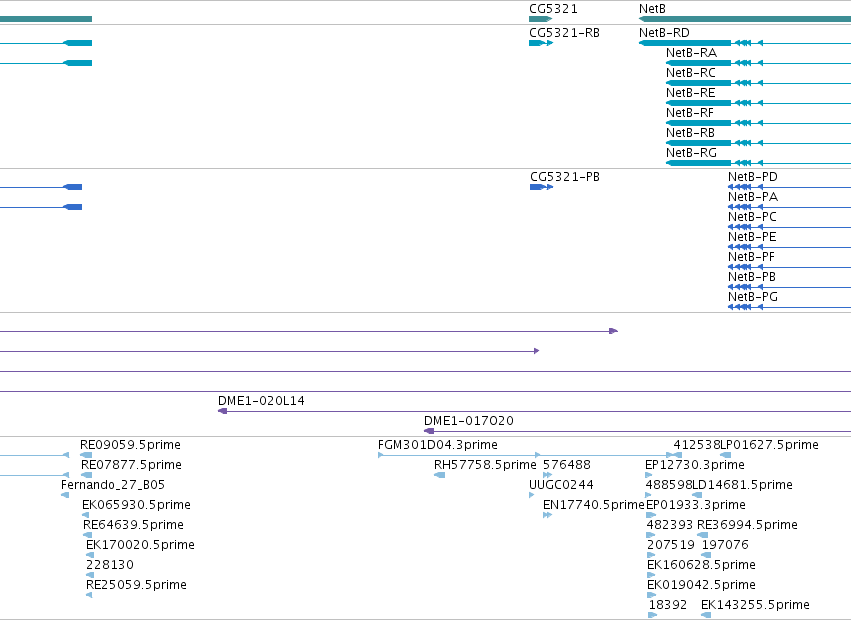Click the 576488 feature label
851x620 pixels.
pos(567,465)
